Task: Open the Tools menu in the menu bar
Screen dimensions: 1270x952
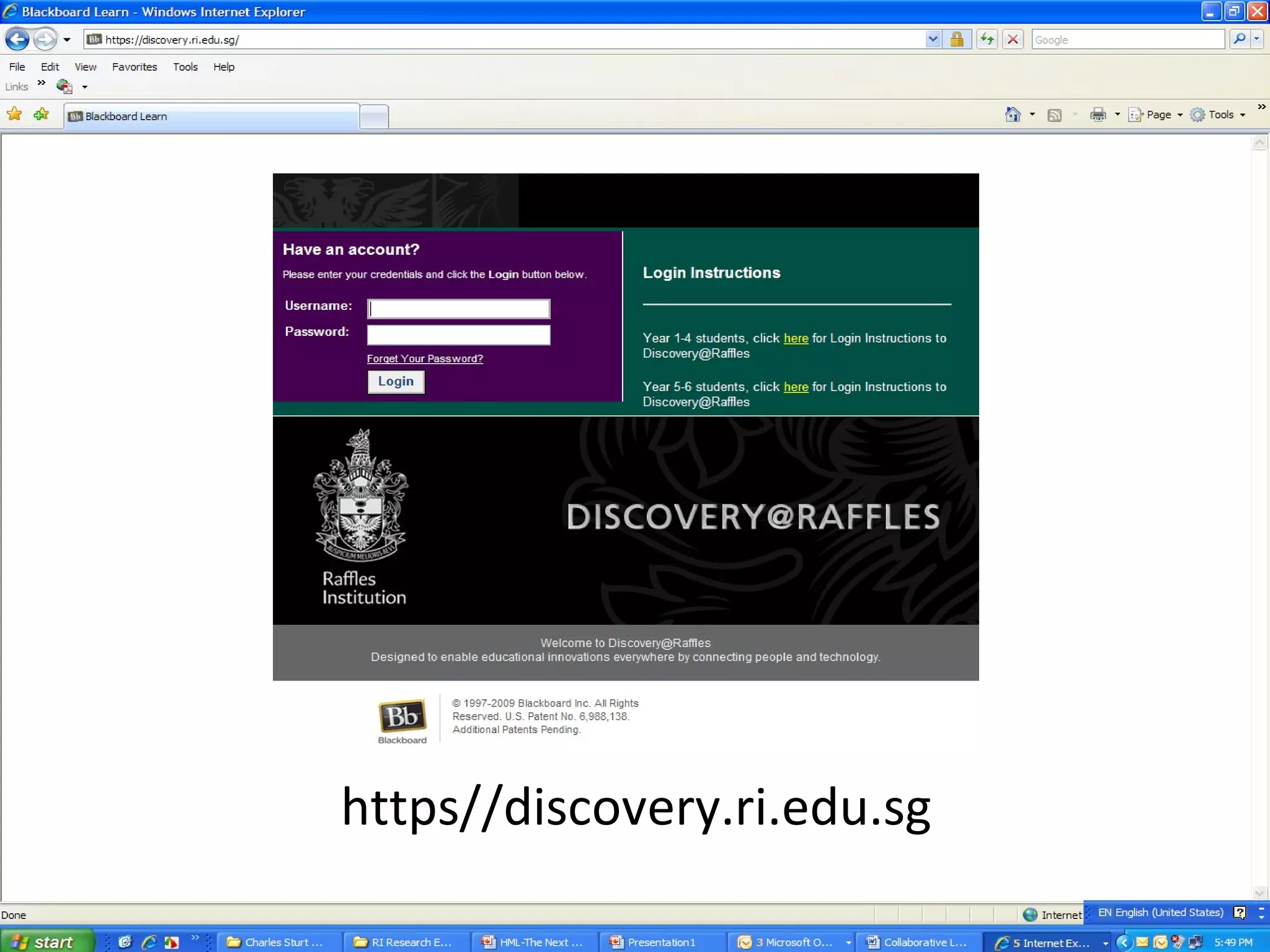Action: pyautogui.click(x=185, y=67)
